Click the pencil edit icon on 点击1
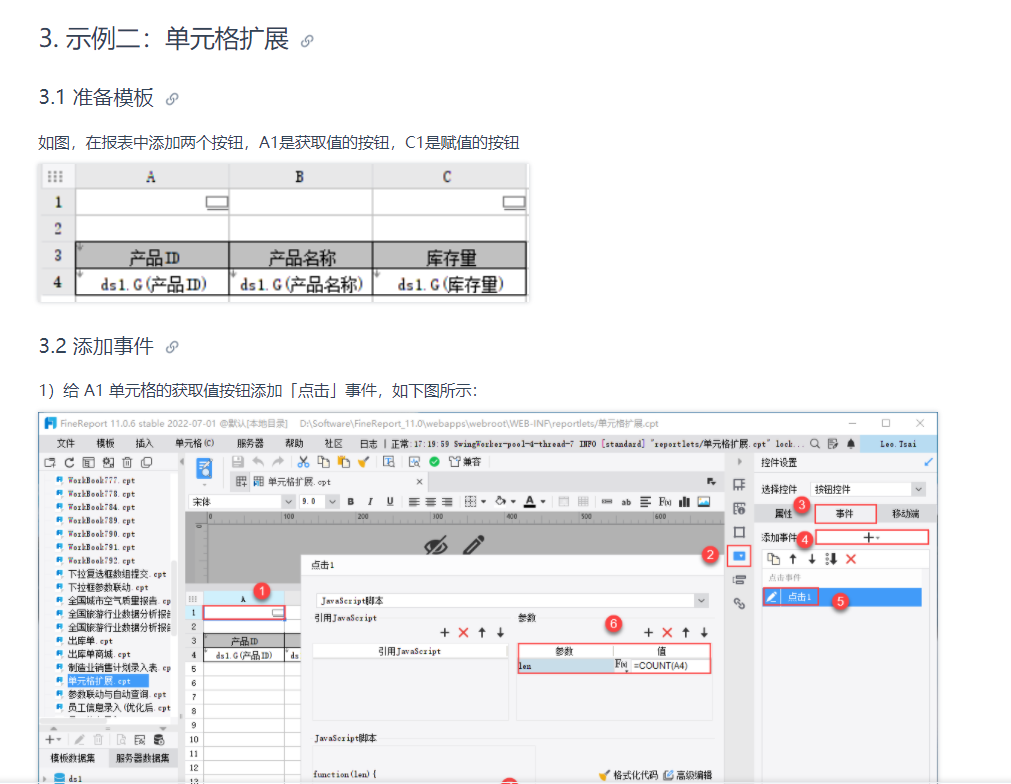 [x=771, y=597]
